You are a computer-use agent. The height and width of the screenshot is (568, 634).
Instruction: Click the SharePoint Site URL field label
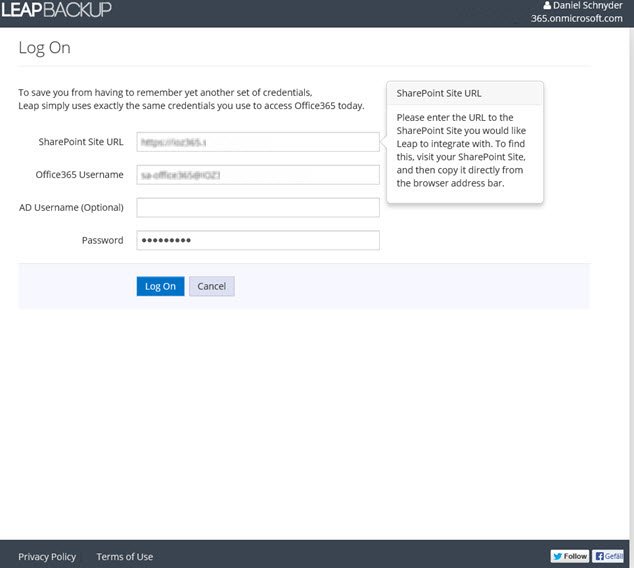click(x=81, y=142)
